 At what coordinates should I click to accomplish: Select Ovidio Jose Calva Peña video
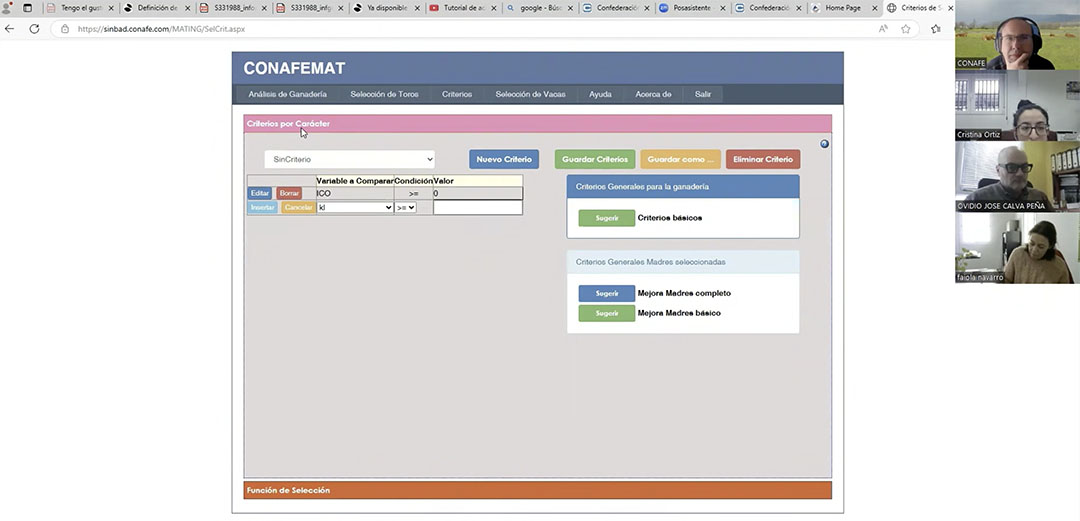[x=1017, y=177]
